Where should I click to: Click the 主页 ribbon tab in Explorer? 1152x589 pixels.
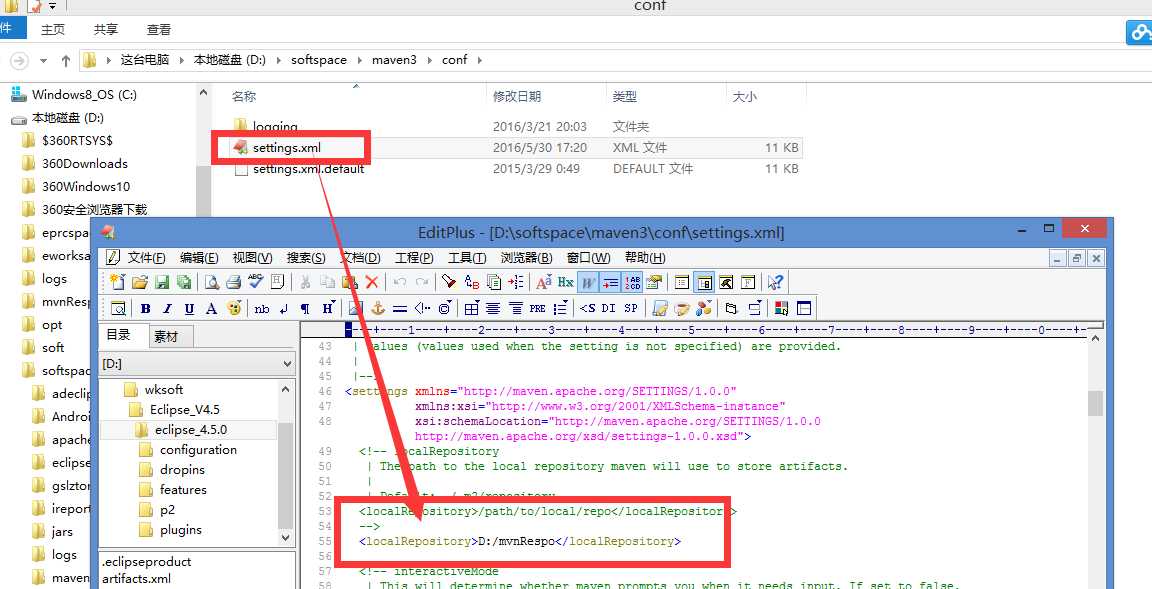click(x=53, y=29)
